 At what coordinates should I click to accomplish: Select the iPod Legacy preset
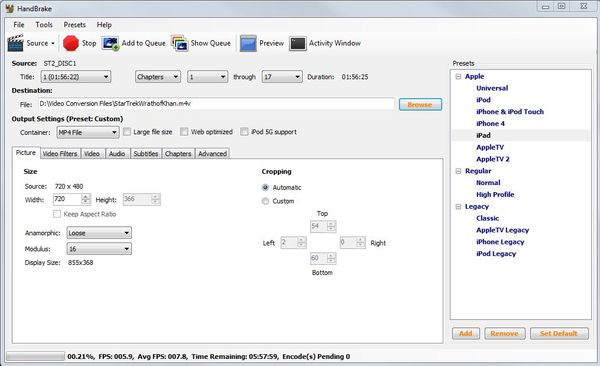496,254
